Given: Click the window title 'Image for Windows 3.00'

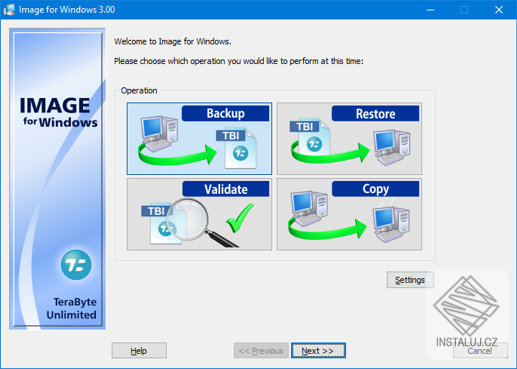Looking at the screenshot, I should pyautogui.click(x=67, y=10).
